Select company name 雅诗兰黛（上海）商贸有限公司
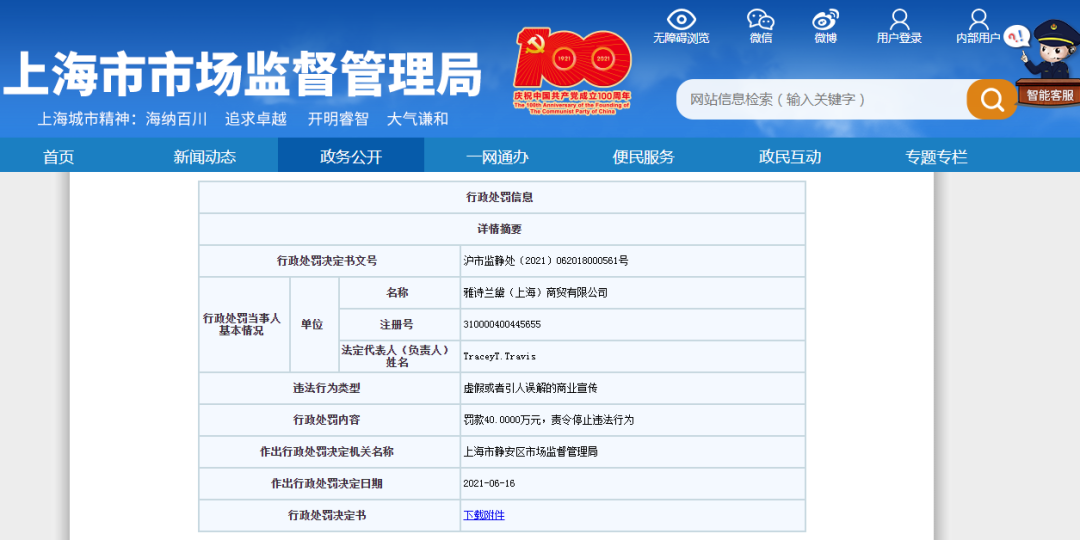Image resolution: width=1080 pixels, height=540 pixels. [x=536, y=293]
